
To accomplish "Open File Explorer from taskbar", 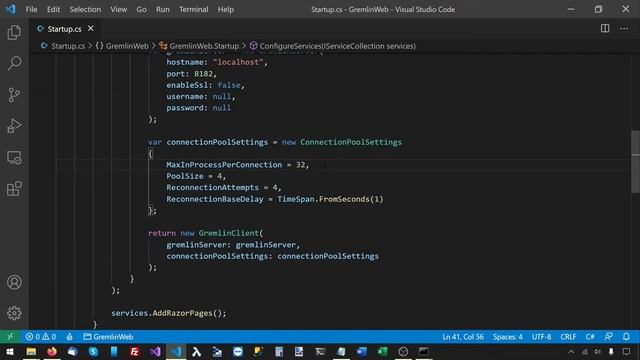I will click(x=31, y=351).
